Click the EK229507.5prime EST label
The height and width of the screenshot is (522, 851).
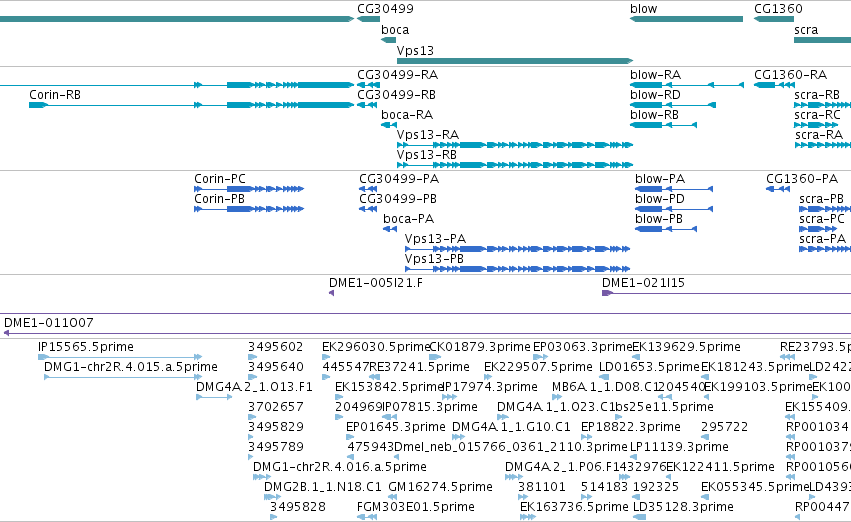tap(538, 367)
